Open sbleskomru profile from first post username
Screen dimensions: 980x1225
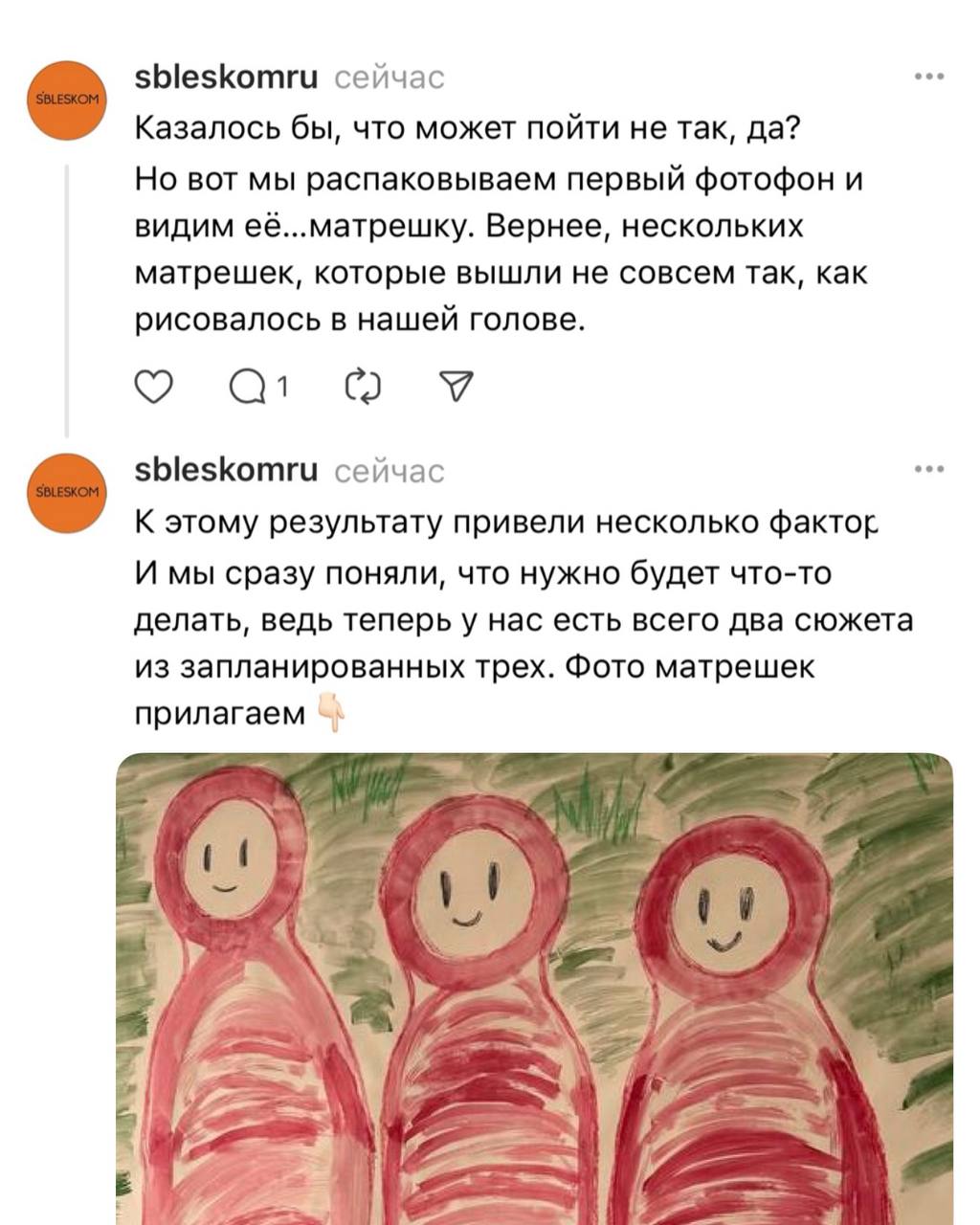coord(227,77)
